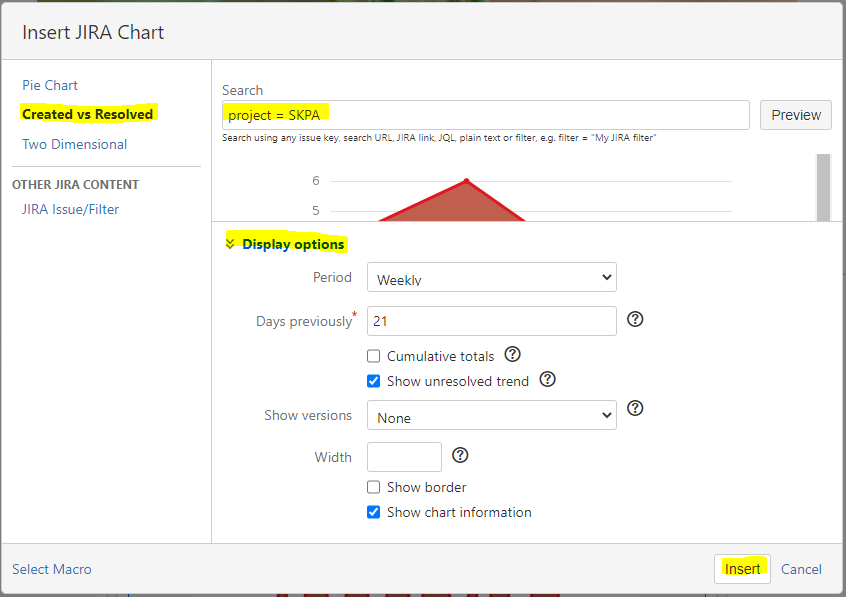This screenshot has height=597, width=846.
Task: Cancel the Insert JIRA Chart dialog
Action: coord(801,569)
